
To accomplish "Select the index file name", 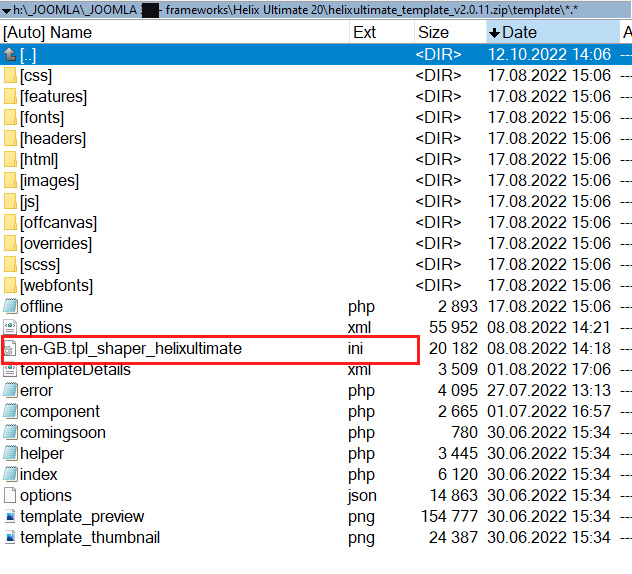I will coord(39,474).
